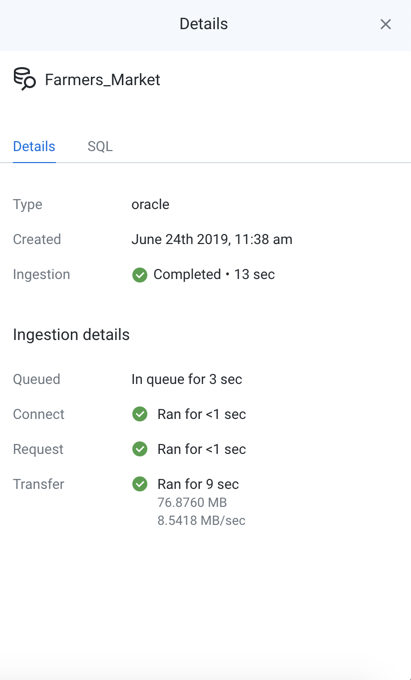Image resolution: width=411 pixels, height=680 pixels.
Task: Click the '76.8760 MB' transfer size
Action: click(192, 503)
